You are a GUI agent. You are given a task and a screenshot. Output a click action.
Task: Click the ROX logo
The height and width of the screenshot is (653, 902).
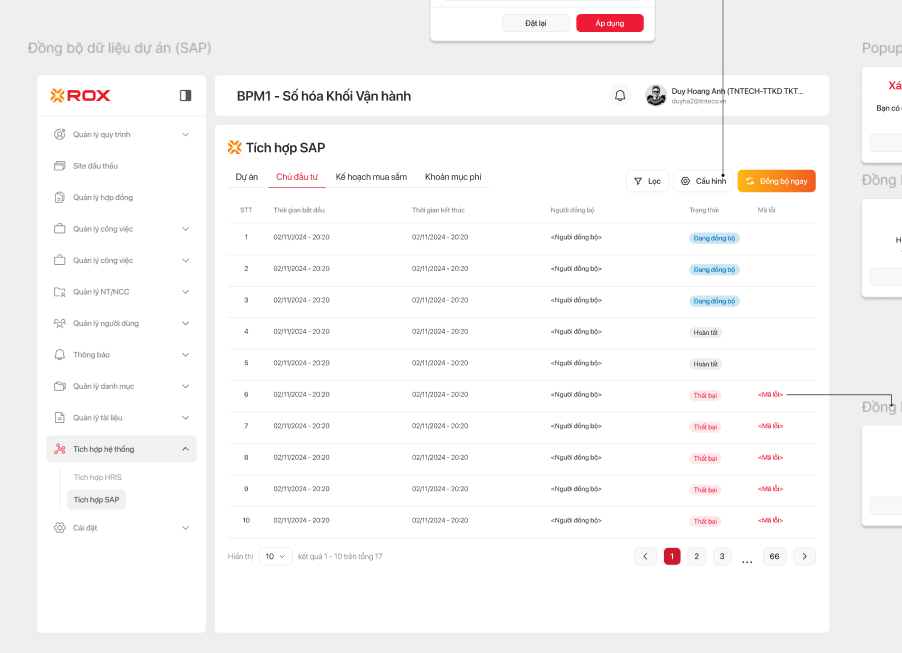pos(81,96)
